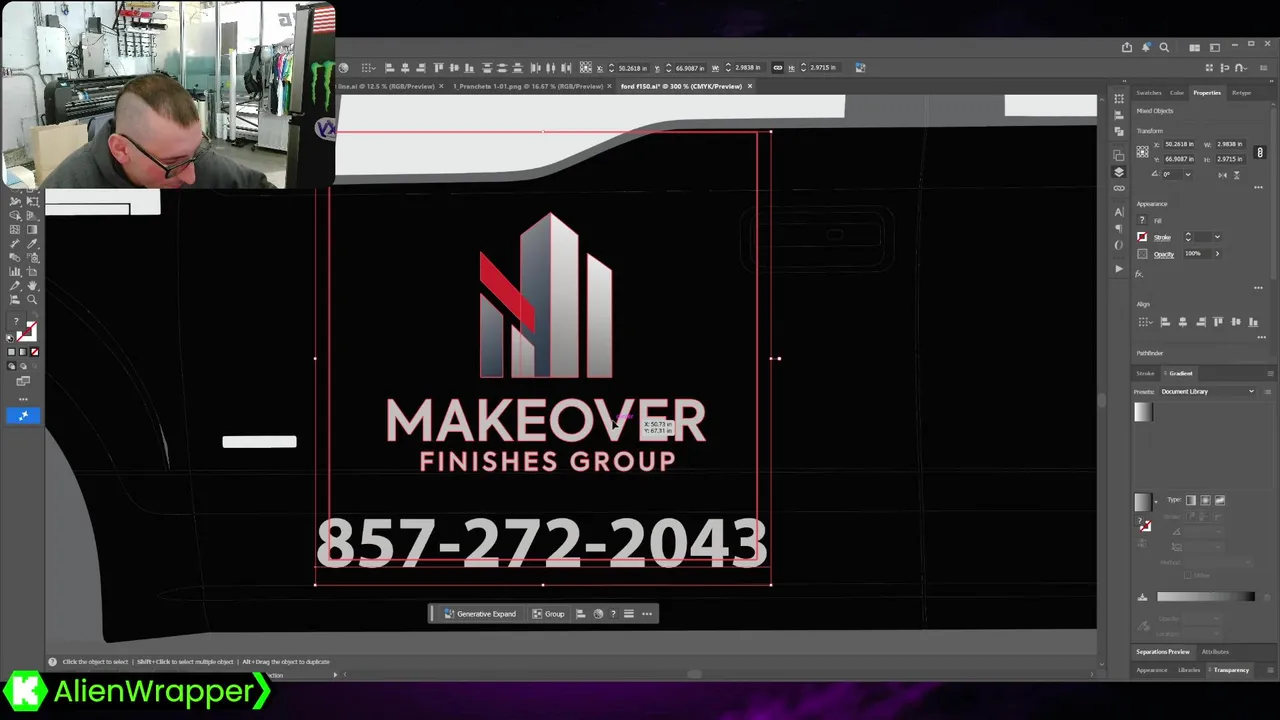Screen dimensions: 1280x720
Task: Open the Opacity label link in Appearance
Action: pyautogui.click(x=1164, y=254)
